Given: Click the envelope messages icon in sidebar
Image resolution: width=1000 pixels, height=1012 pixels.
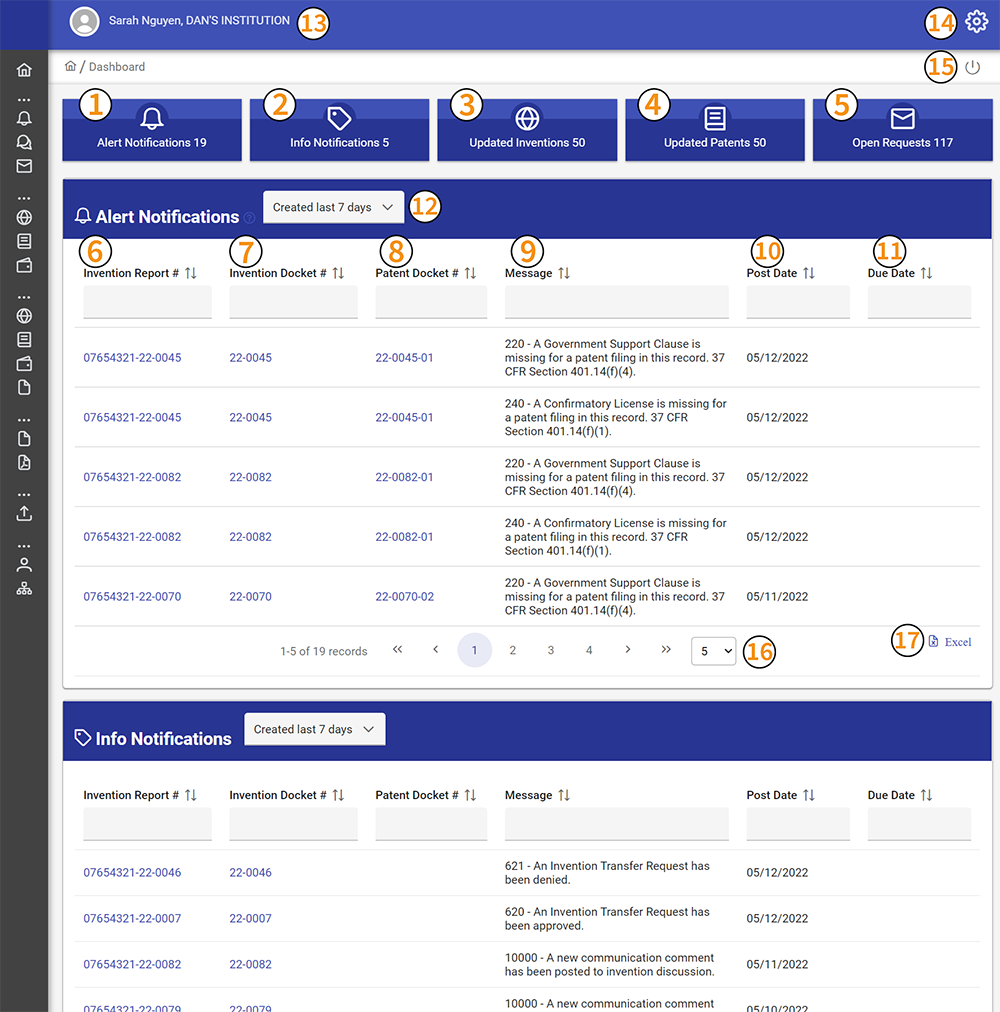Looking at the screenshot, I should pos(24,166).
